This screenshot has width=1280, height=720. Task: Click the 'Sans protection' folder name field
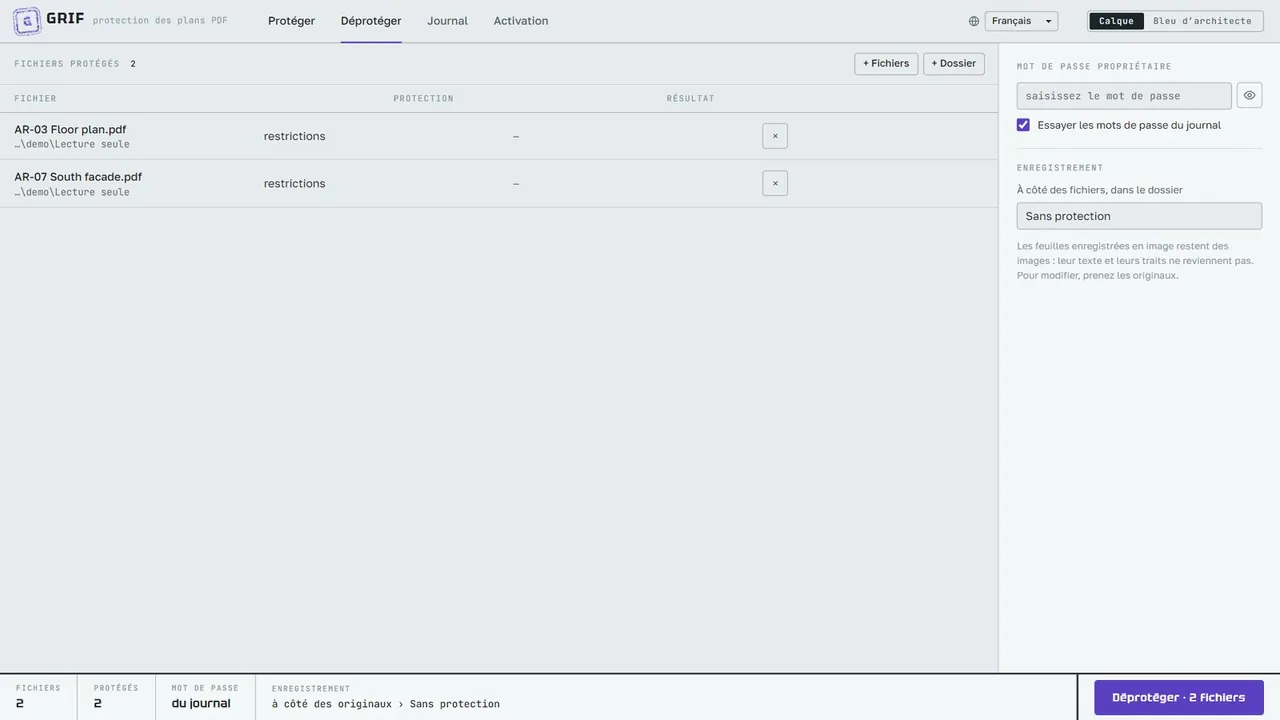tap(1139, 216)
